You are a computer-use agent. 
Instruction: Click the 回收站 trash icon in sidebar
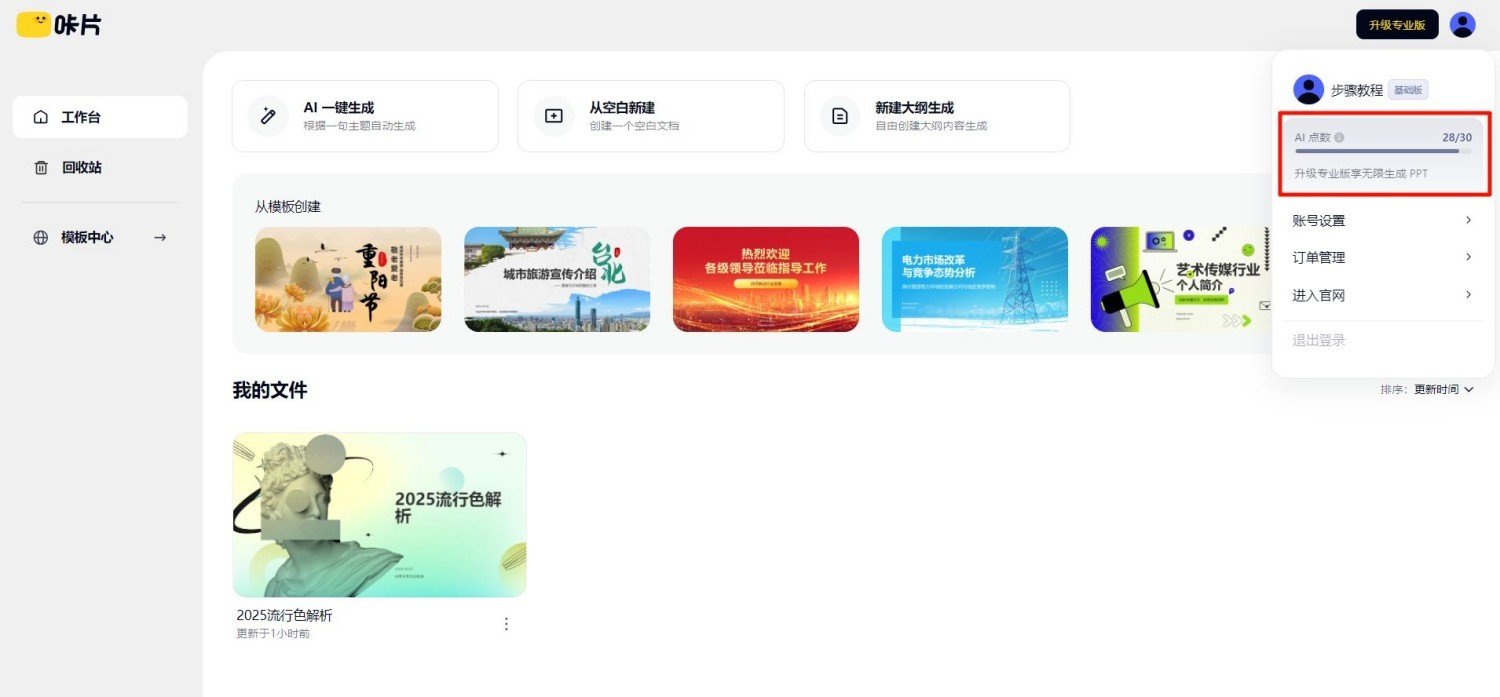click(x=39, y=167)
